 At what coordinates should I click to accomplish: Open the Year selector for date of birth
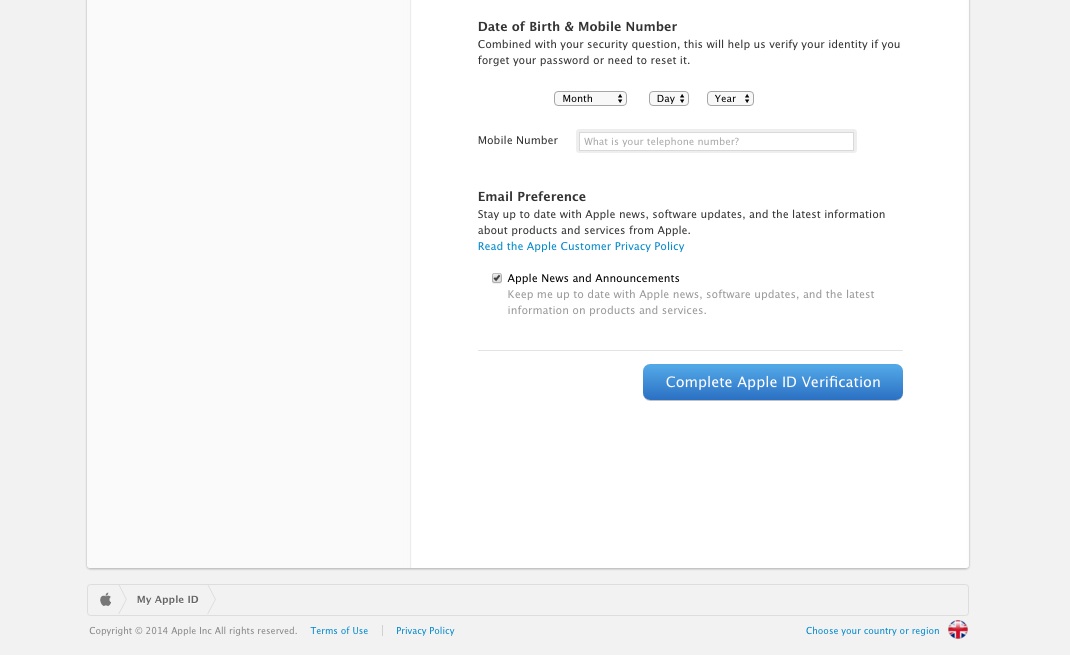(730, 98)
